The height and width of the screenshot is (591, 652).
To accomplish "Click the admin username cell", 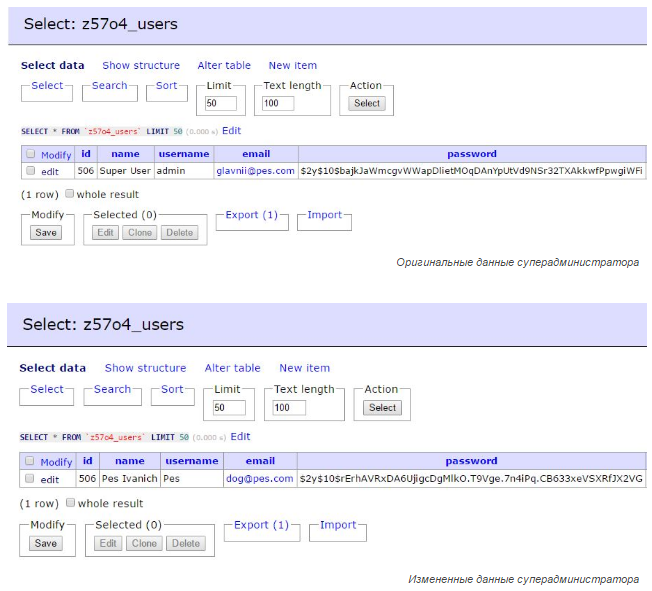I will point(184,171).
